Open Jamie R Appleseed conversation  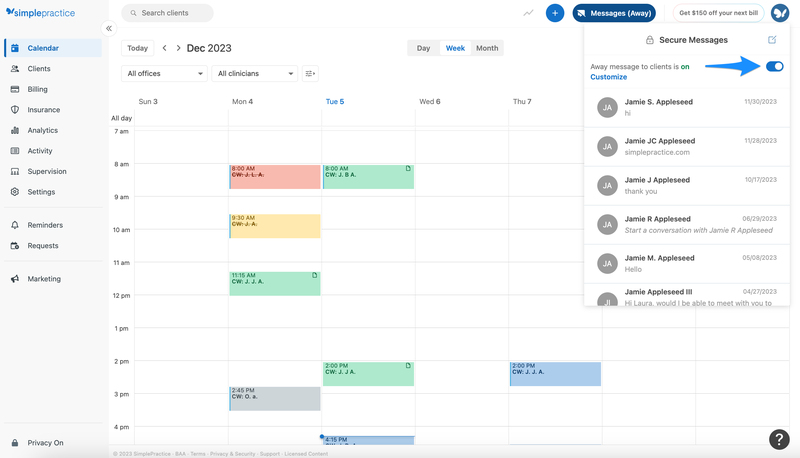[x=687, y=225]
